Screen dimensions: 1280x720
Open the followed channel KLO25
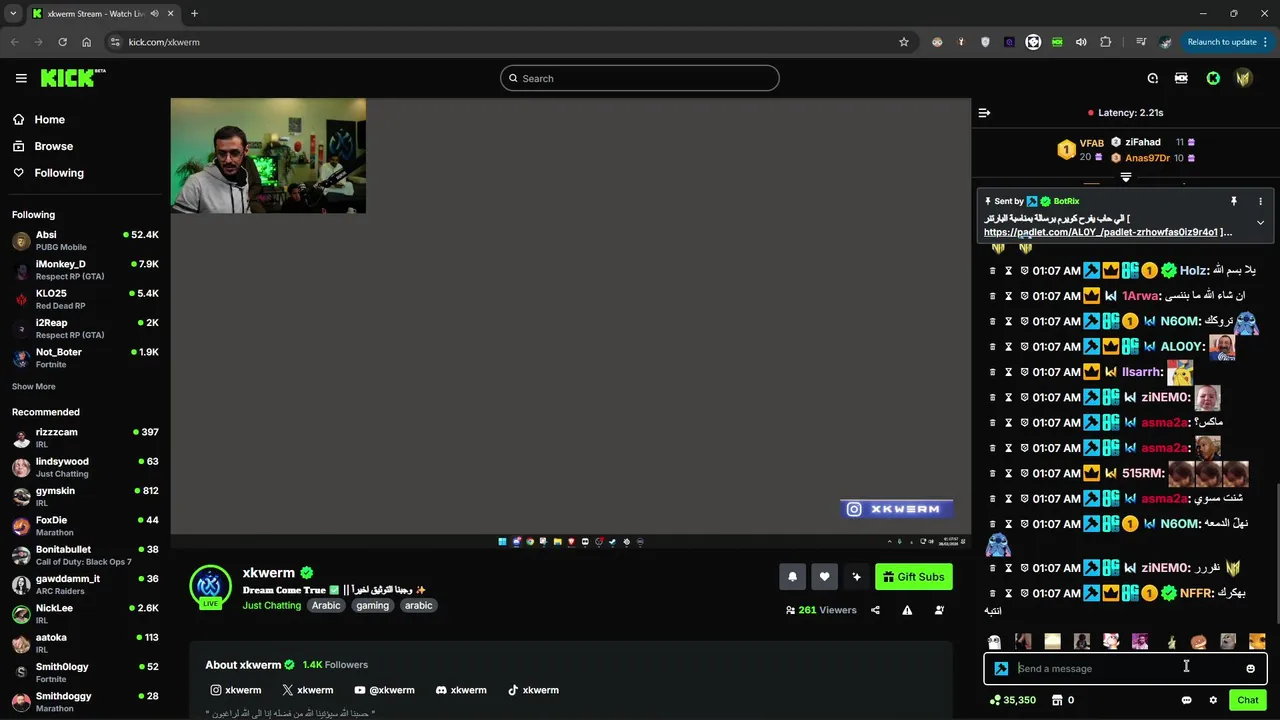tap(85, 299)
